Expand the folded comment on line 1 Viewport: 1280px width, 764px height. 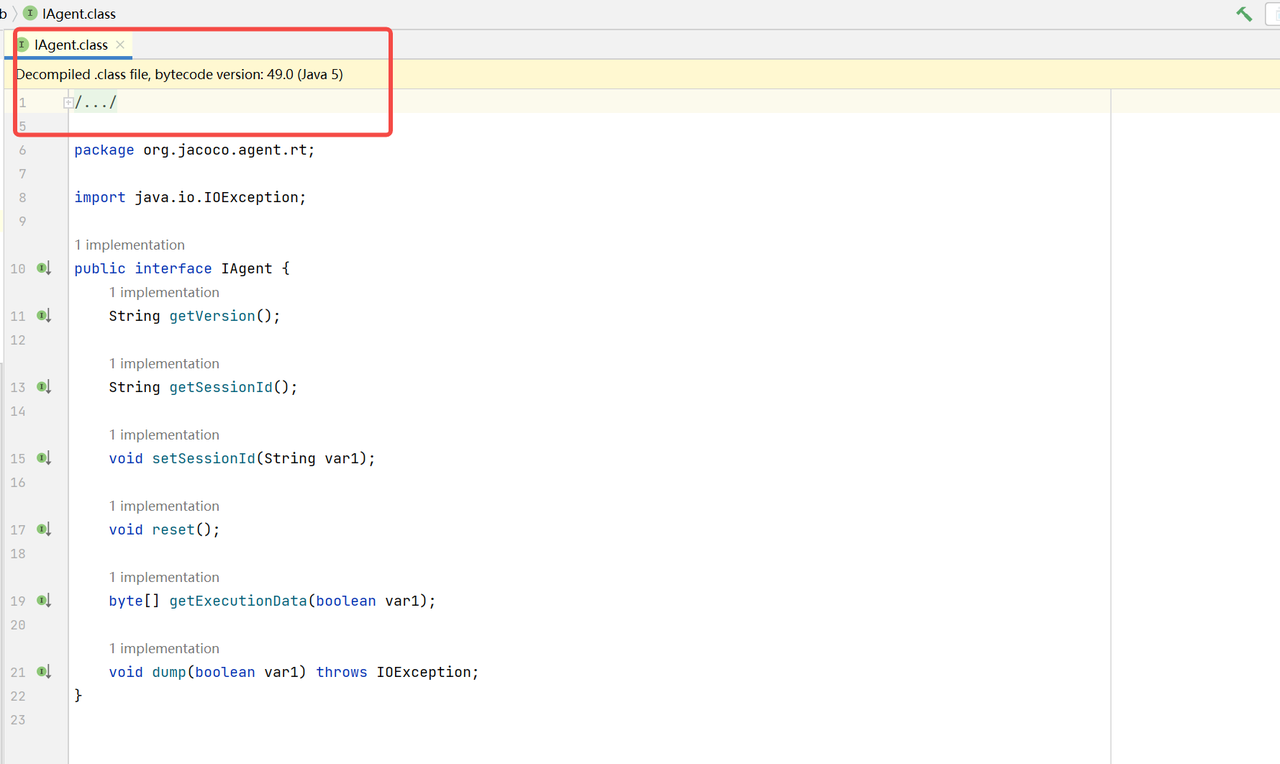(68, 103)
